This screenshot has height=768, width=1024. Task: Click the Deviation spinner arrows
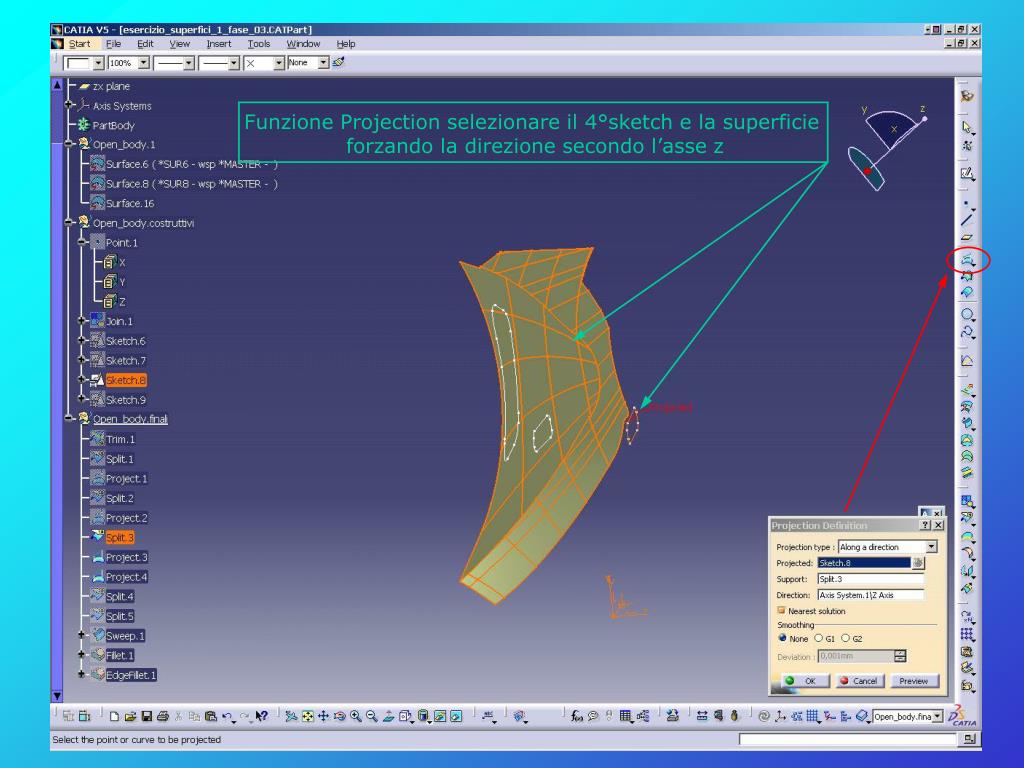901,656
